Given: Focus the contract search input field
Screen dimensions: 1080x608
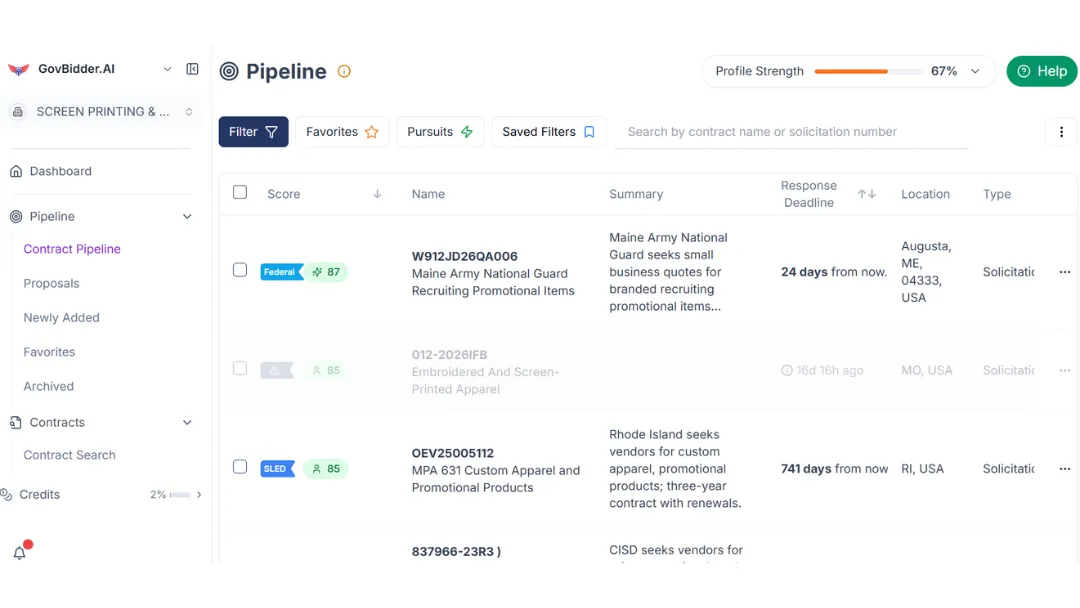Looking at the screenshot, I should pyautogui.click(x=790, y=132).
